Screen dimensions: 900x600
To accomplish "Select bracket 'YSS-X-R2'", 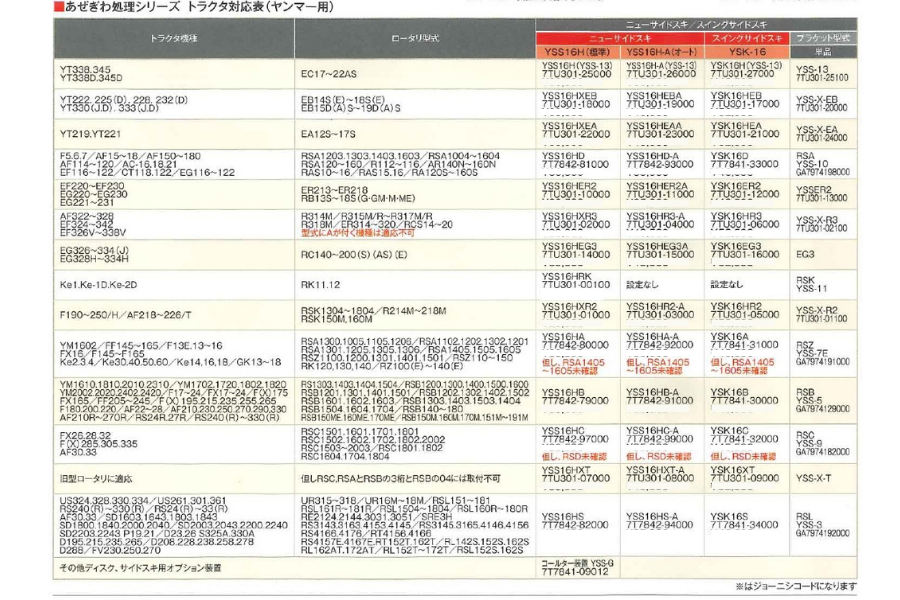I will click(x=817, y=310).
